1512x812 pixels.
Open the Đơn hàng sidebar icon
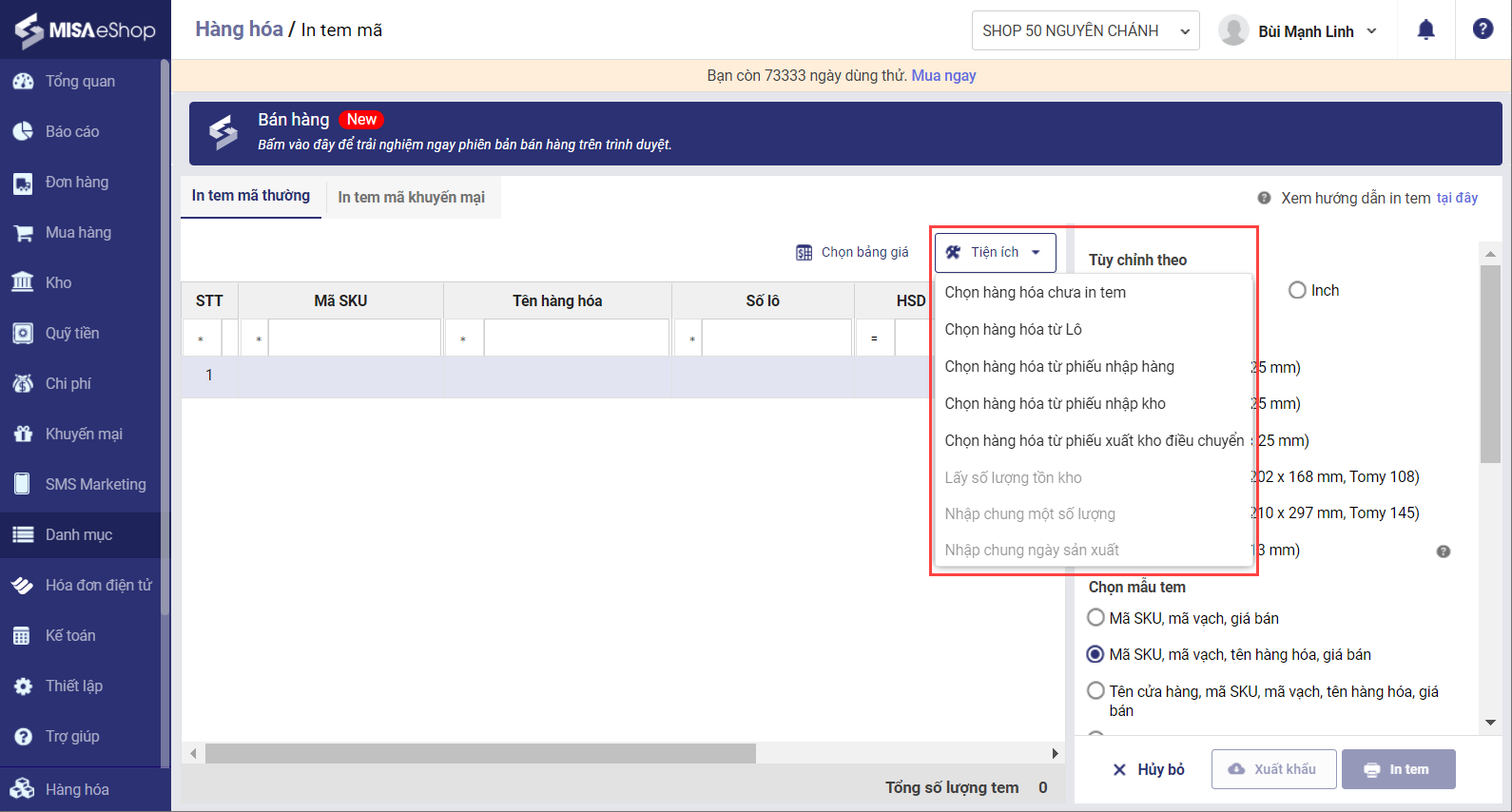coord(23,183)
